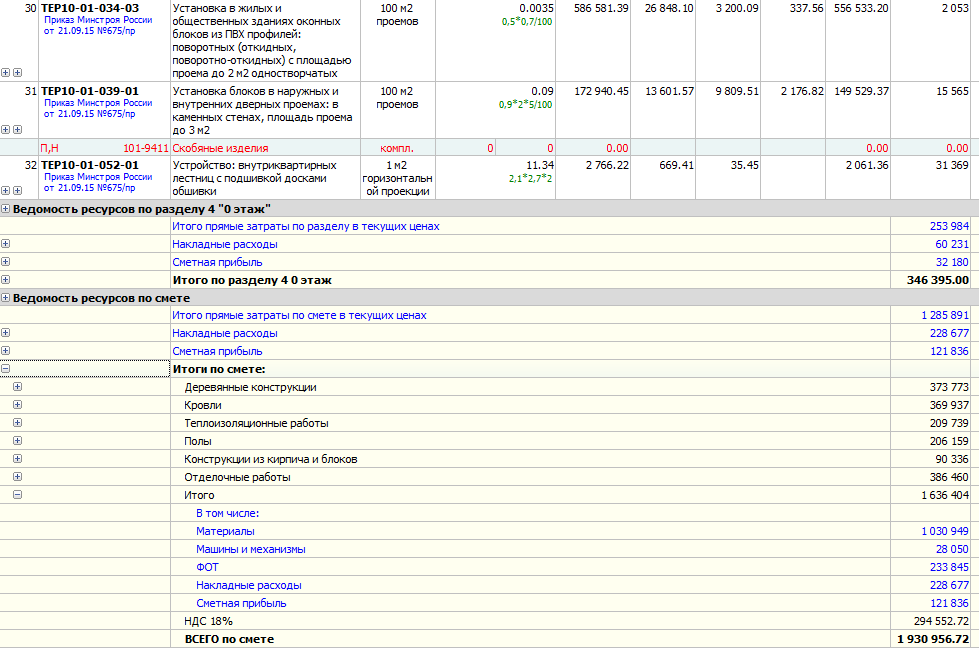Image resolution: width=979 pixels, height=656 pixels.
Task: Expand the "Ведомость ресурсов по смете" section
Action: [x=6, y=298]
